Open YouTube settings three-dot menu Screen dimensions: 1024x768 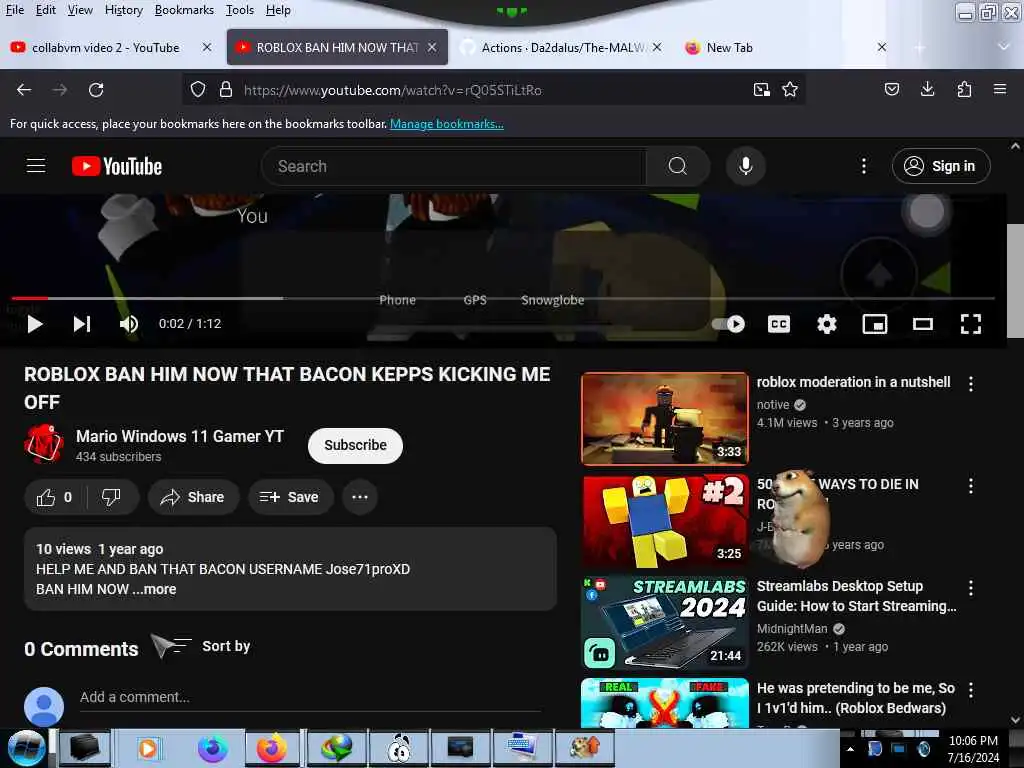pos(864,167)
